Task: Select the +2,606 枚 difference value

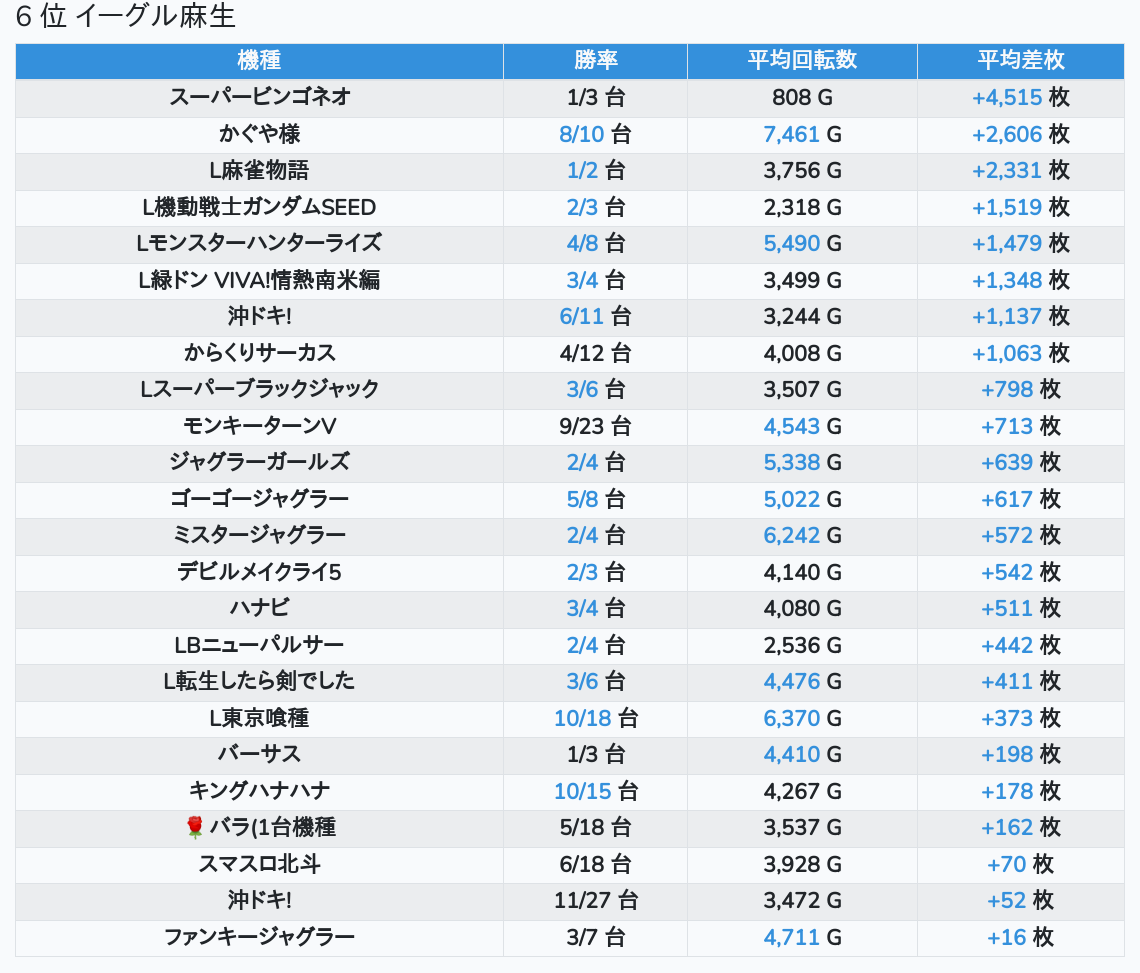Action: click(1021, 134)
